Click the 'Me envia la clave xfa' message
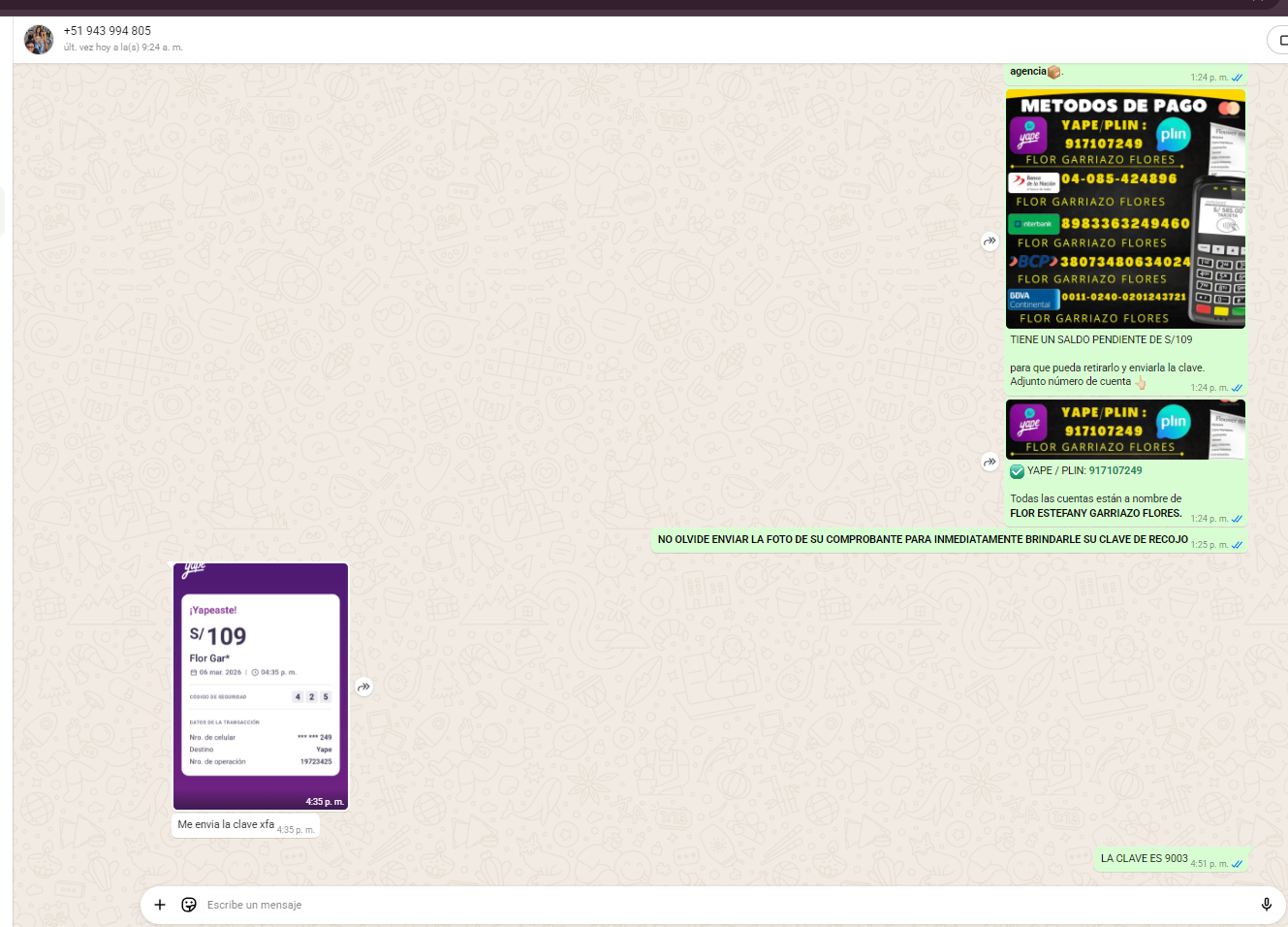Viewport: 1288px width, 927px height. click(226, 825)
